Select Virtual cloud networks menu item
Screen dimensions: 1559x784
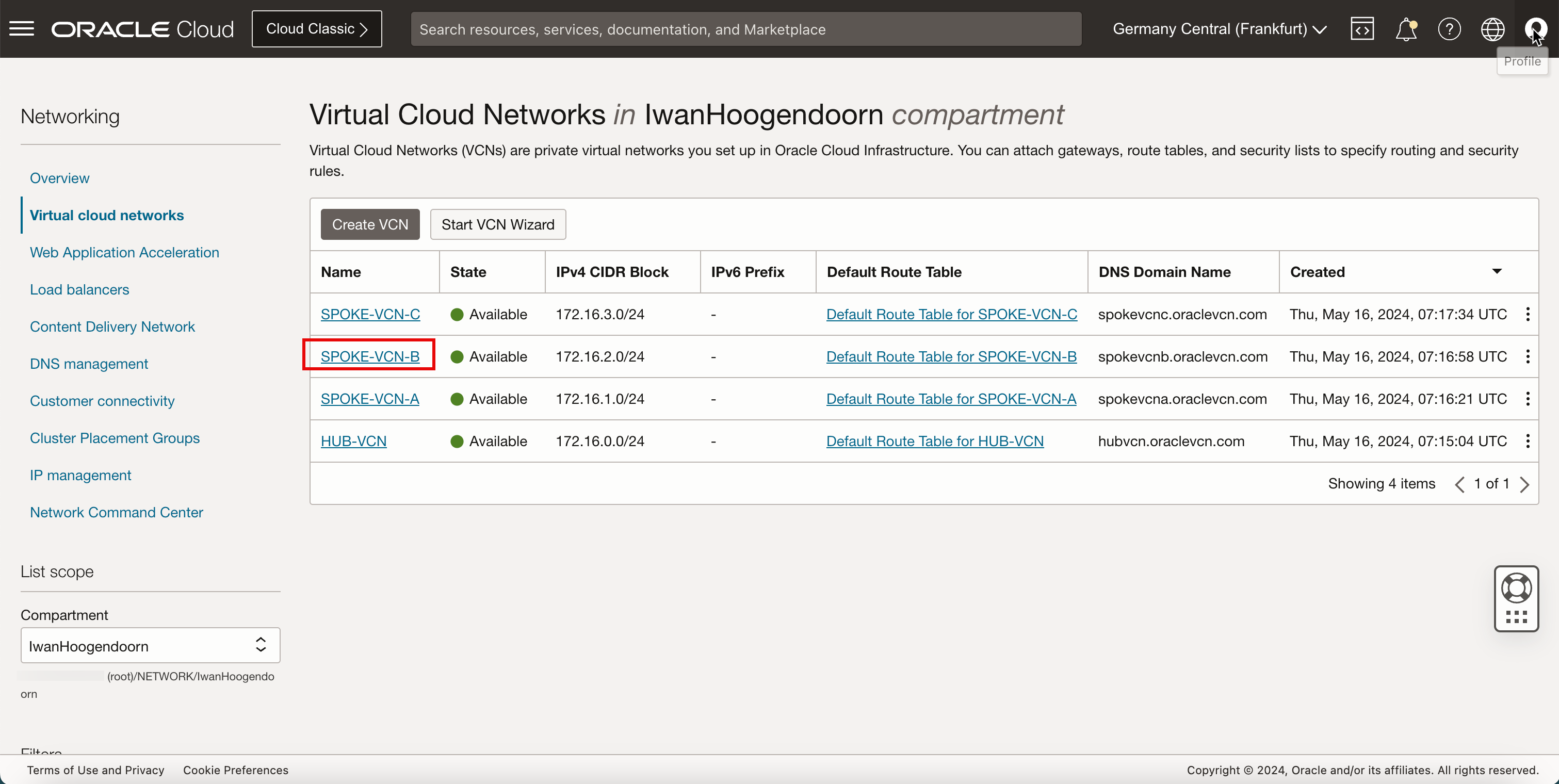click(x=106, y=214)
